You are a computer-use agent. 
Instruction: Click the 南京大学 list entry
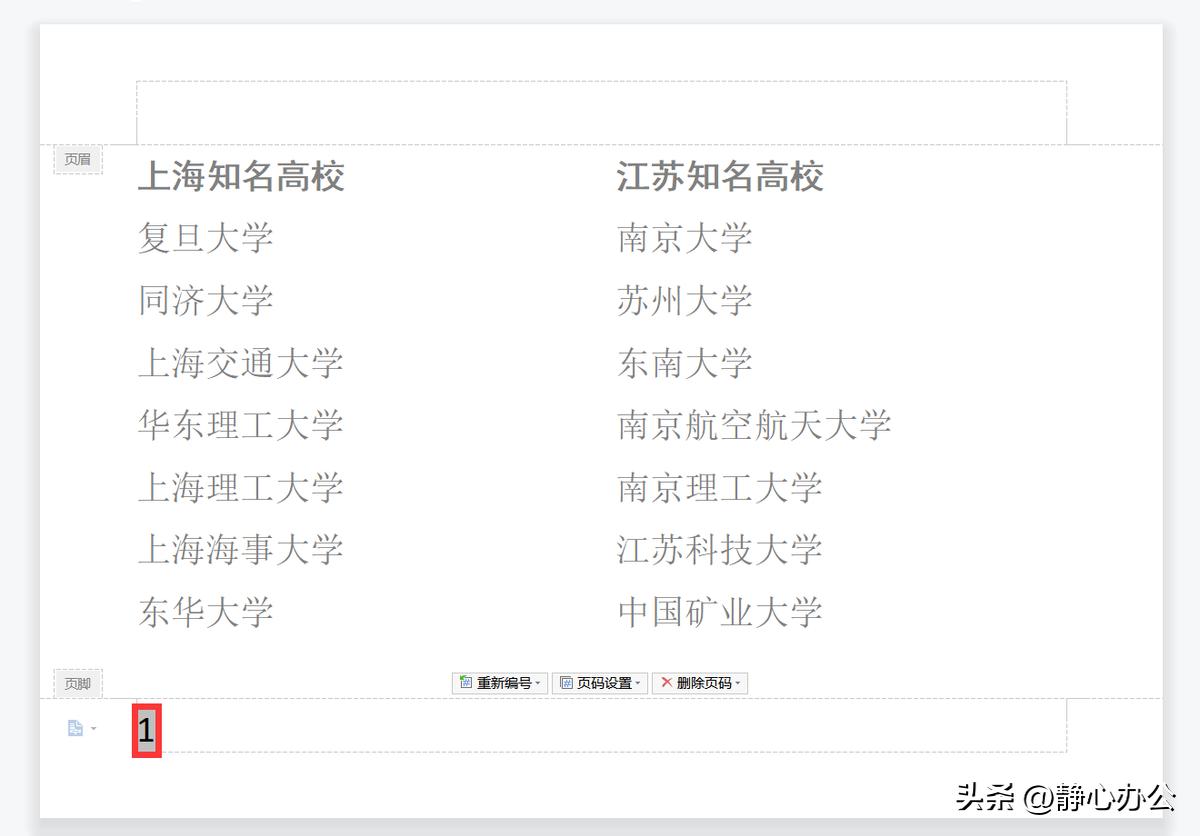point(685,239)
